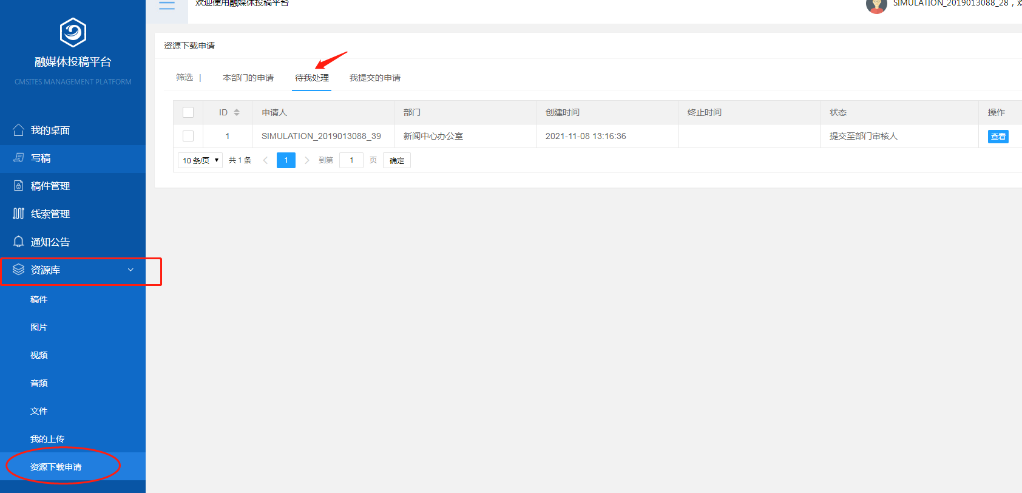This screenshot has height=493, width=1022.
Task: Click the hamburger menu collapse icon
Action: pyautogui.click(x=166, y=5)
